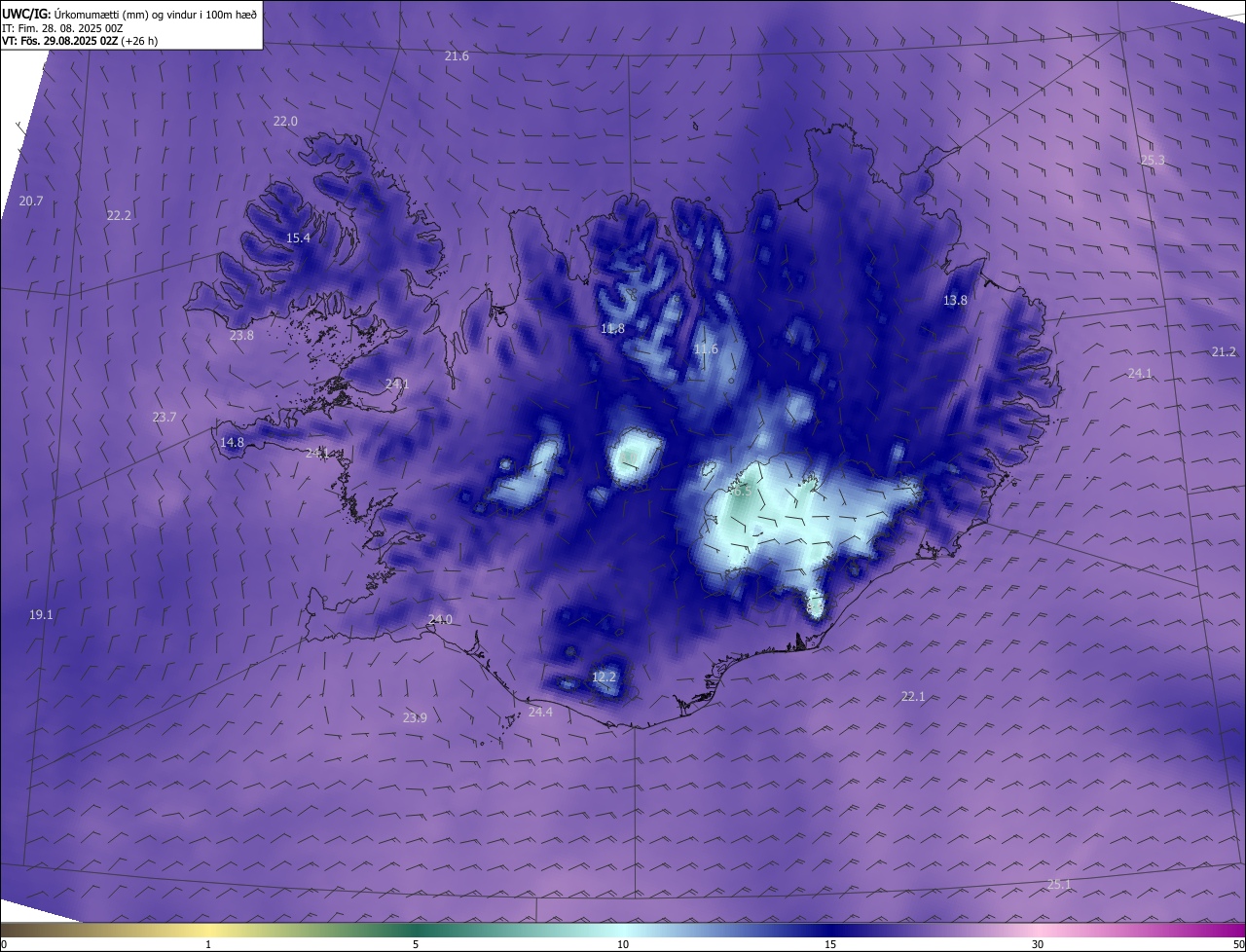1246x952 pixels.
Task: Select the 30 tick on the color scale
Action: [1038, 945]
